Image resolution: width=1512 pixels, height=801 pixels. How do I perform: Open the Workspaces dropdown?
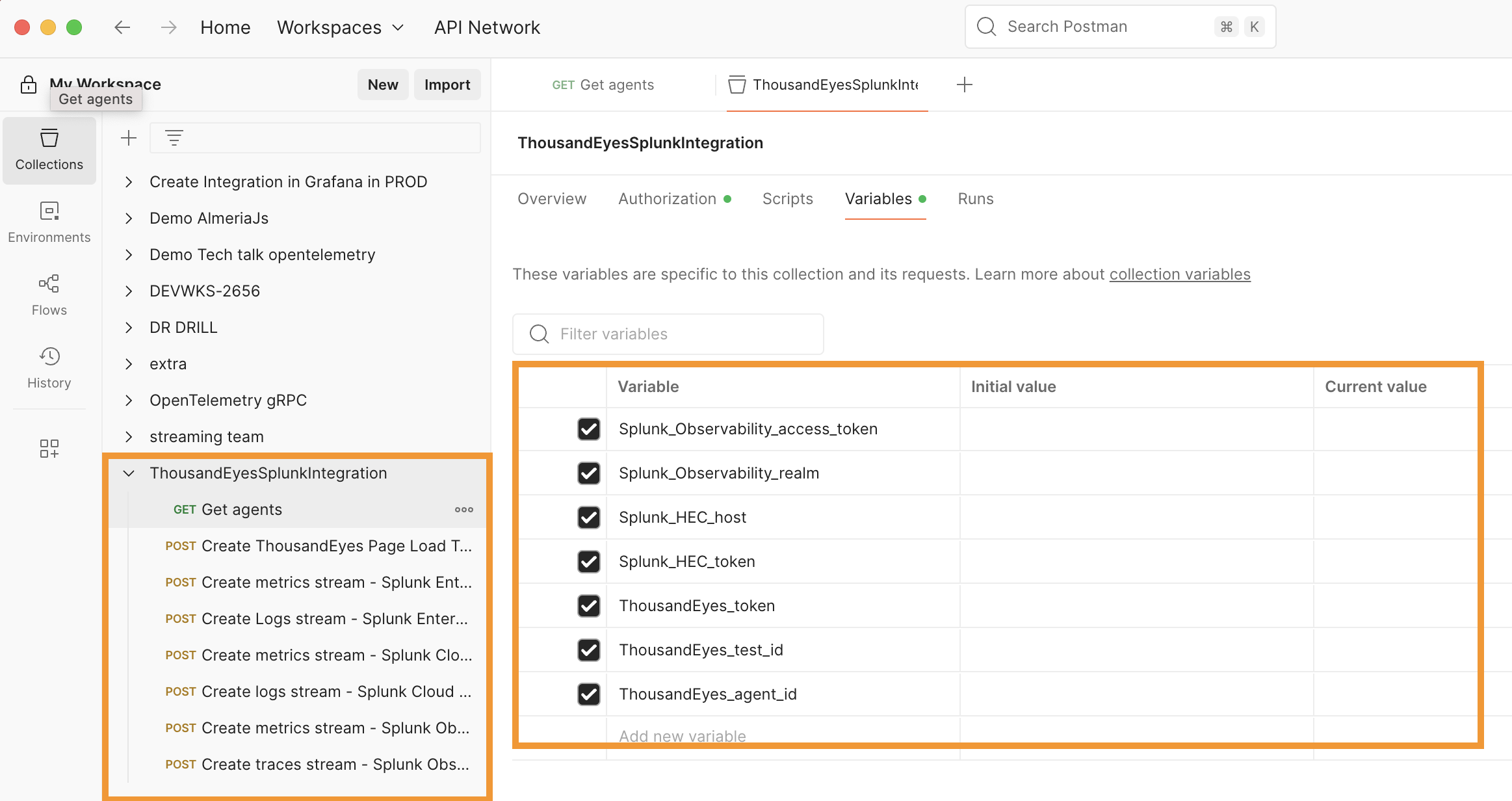click(x=341, y=27)
